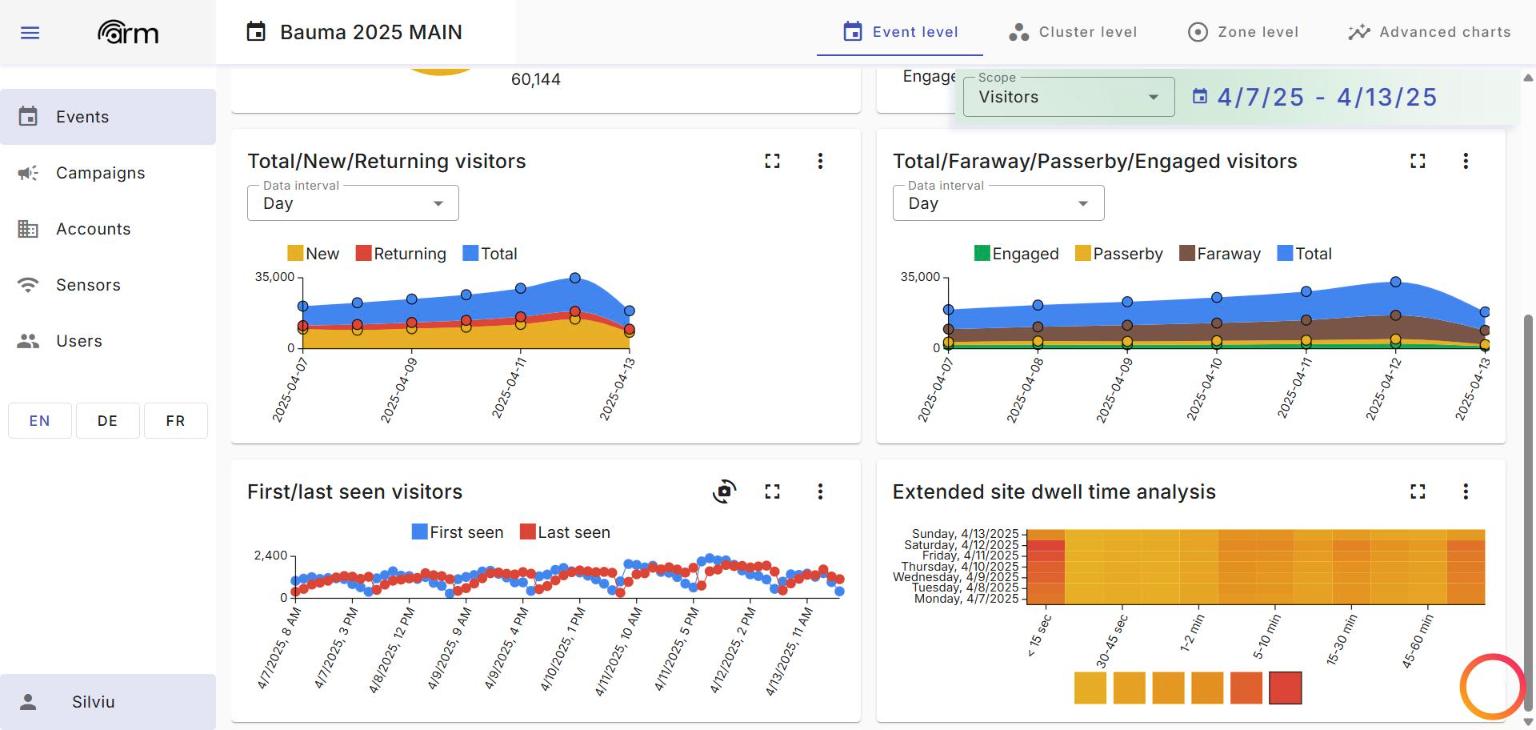Open the hamburger navigation menu
The height and width of the screenshot is (730, 1536).
pyautogui.click(x=30, y=33)
